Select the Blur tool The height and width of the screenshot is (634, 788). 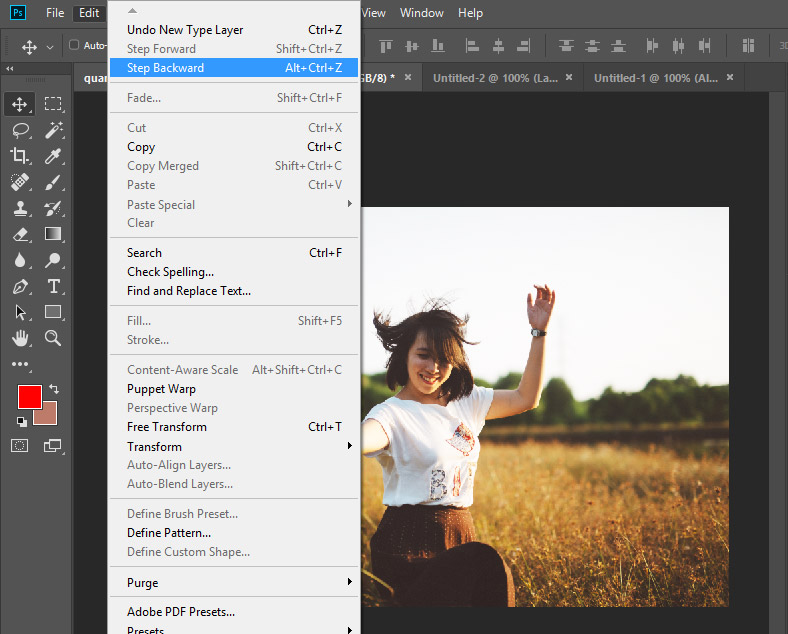(x=20, y=260)
